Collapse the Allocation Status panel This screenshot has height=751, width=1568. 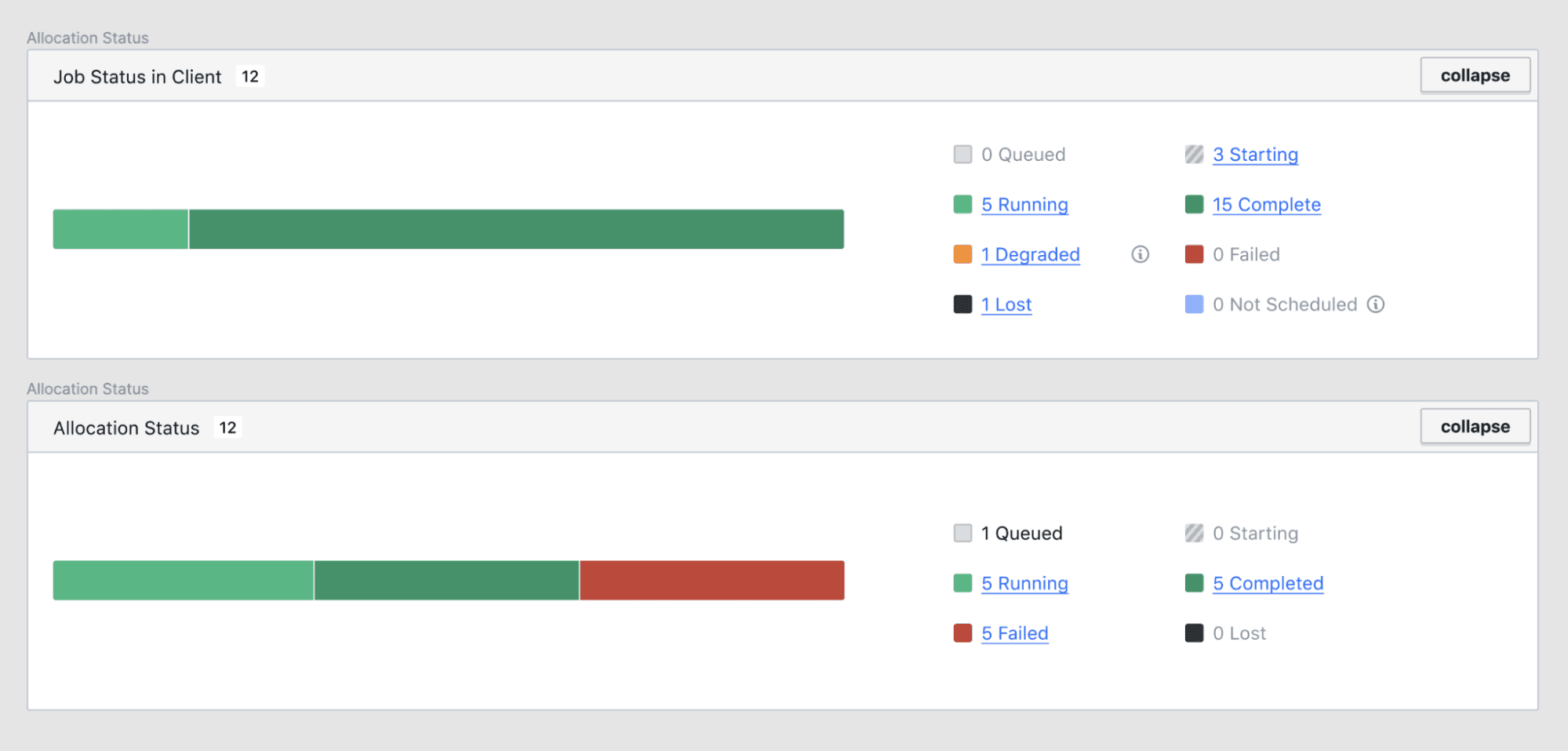(1475, 427)
